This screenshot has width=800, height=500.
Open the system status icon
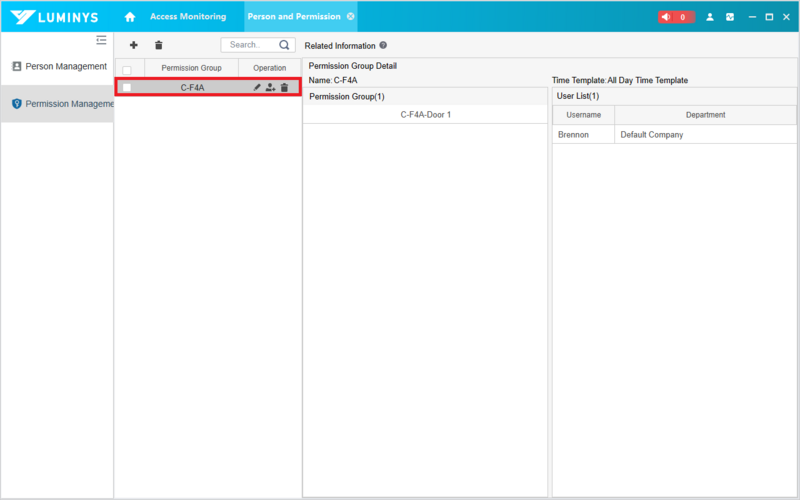(x=730, y=17)
